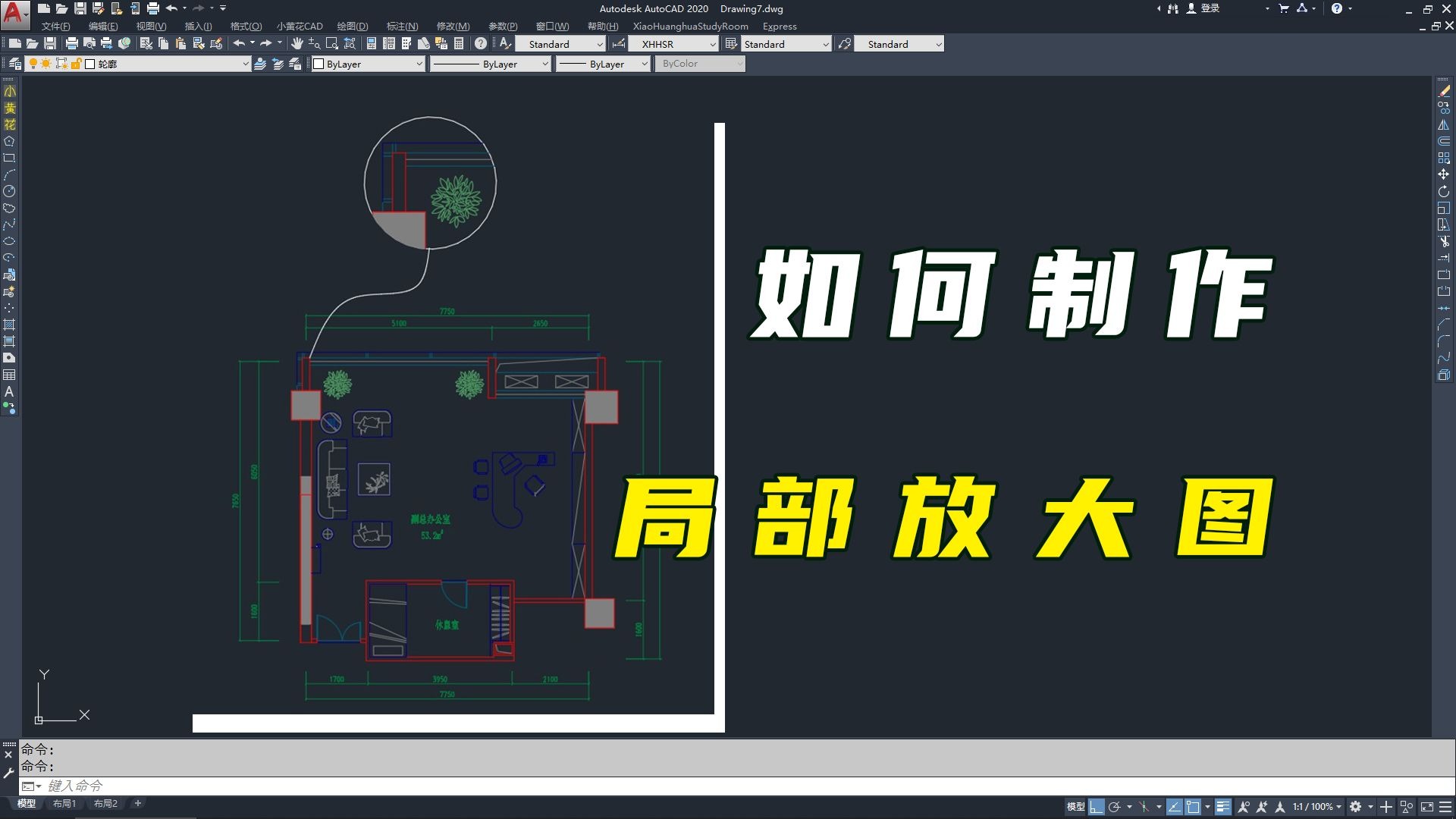The image size is (1456, 819).
Task: Select the Spline tool
Action: pos(10,224)
